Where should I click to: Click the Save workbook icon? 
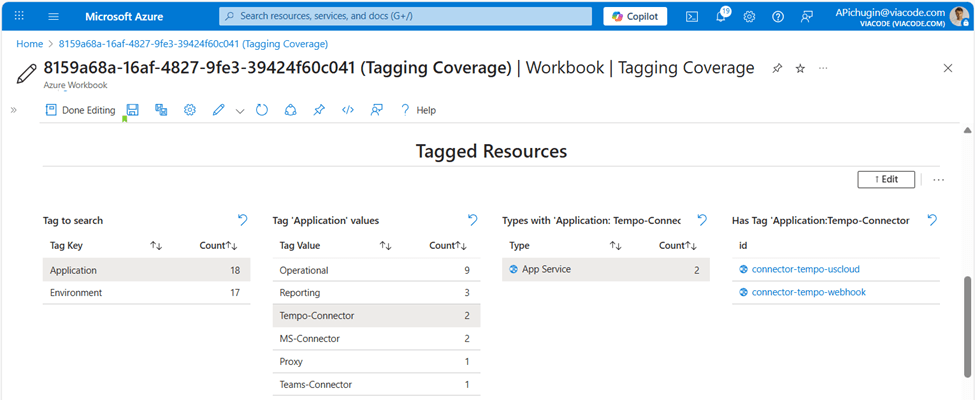point(133,110)
